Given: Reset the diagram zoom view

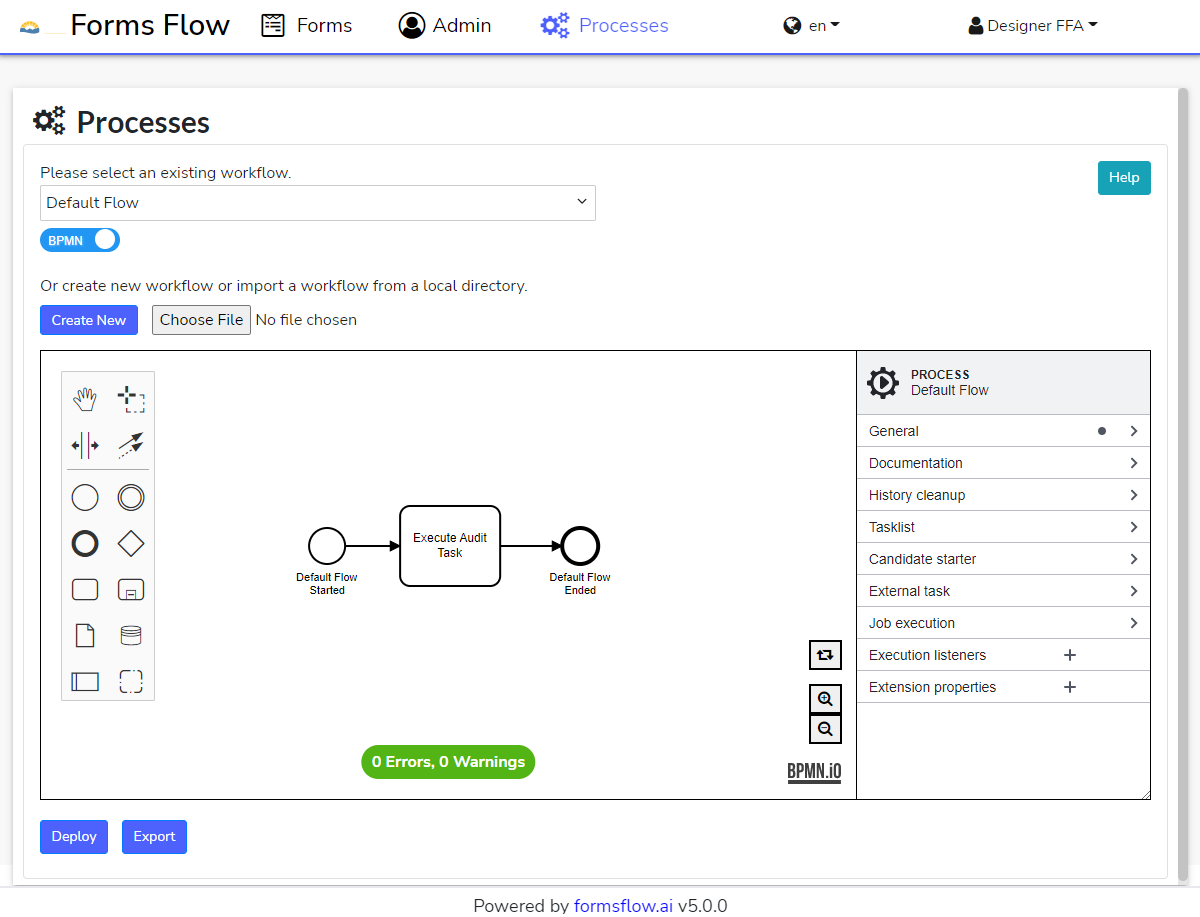Looking at the screenshot, I should (825, 655).
